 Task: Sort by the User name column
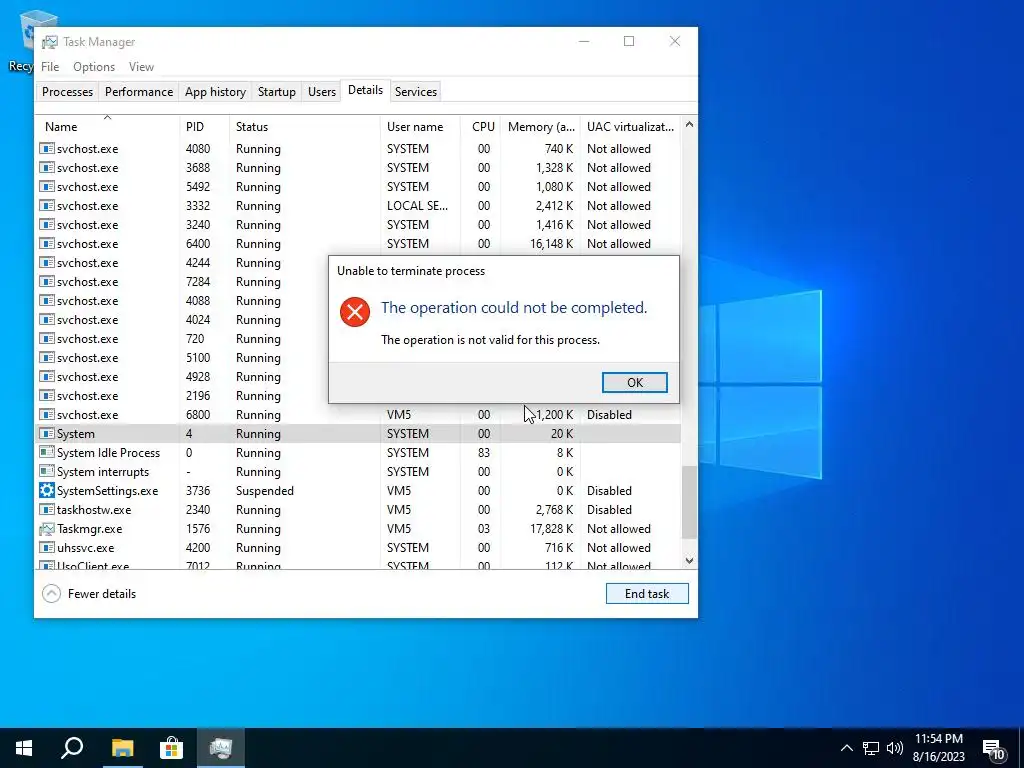point(421,127)
